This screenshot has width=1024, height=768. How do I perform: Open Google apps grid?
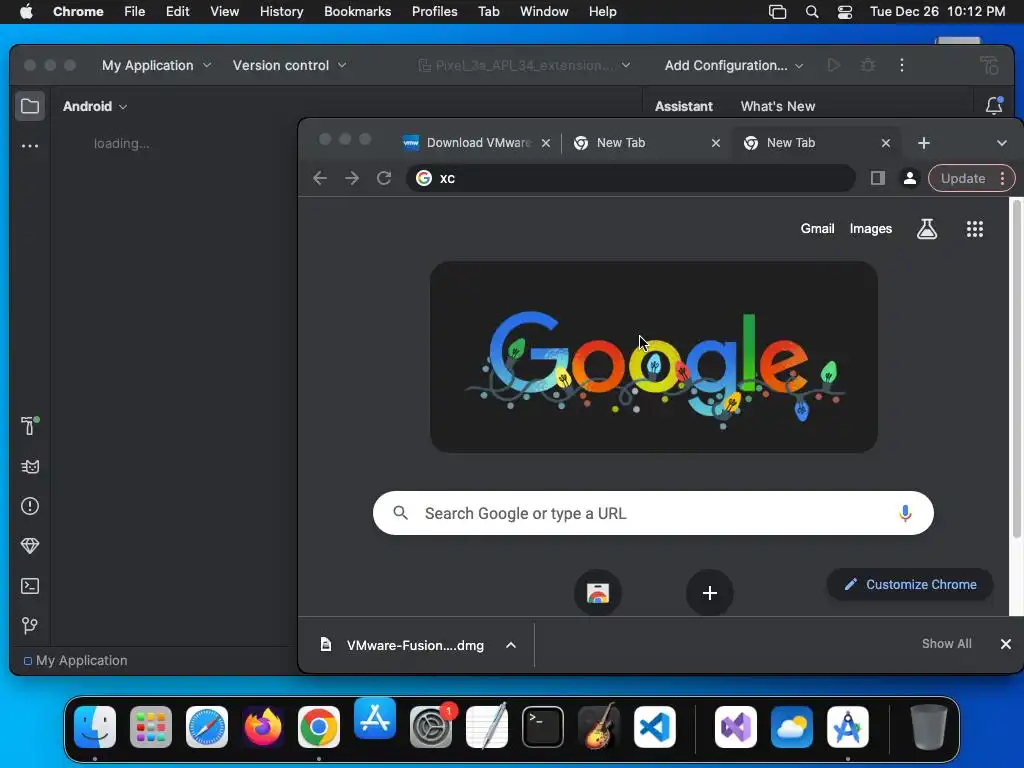pos(974,229)
